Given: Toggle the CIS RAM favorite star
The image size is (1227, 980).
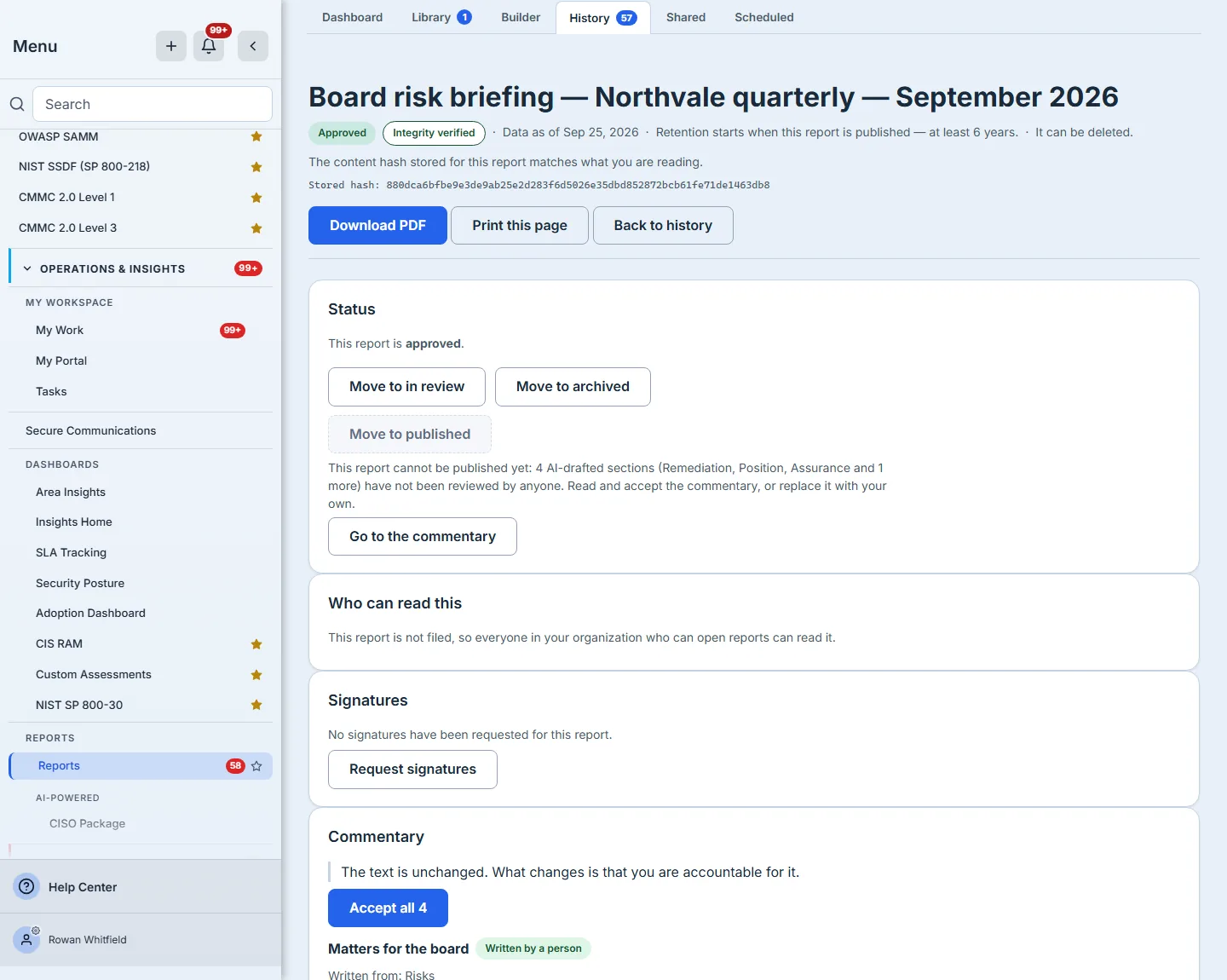Looking at the screenshot, I should pyautogui.click(x=256, y=644).
